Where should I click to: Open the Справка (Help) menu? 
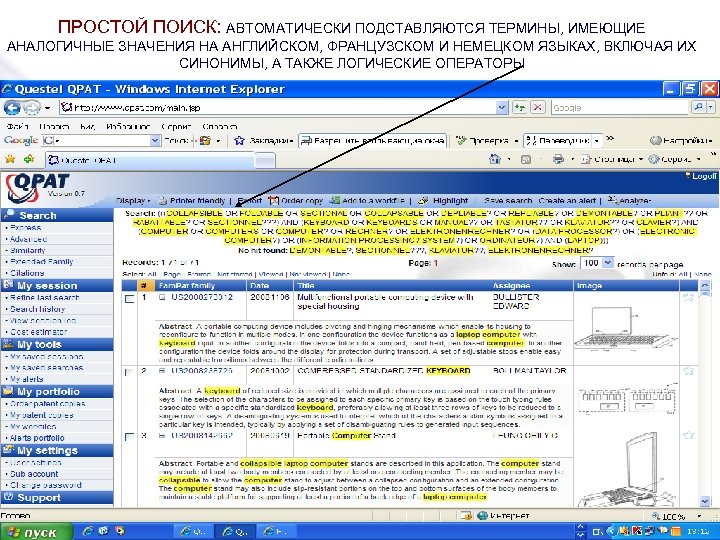pos(220,126)
